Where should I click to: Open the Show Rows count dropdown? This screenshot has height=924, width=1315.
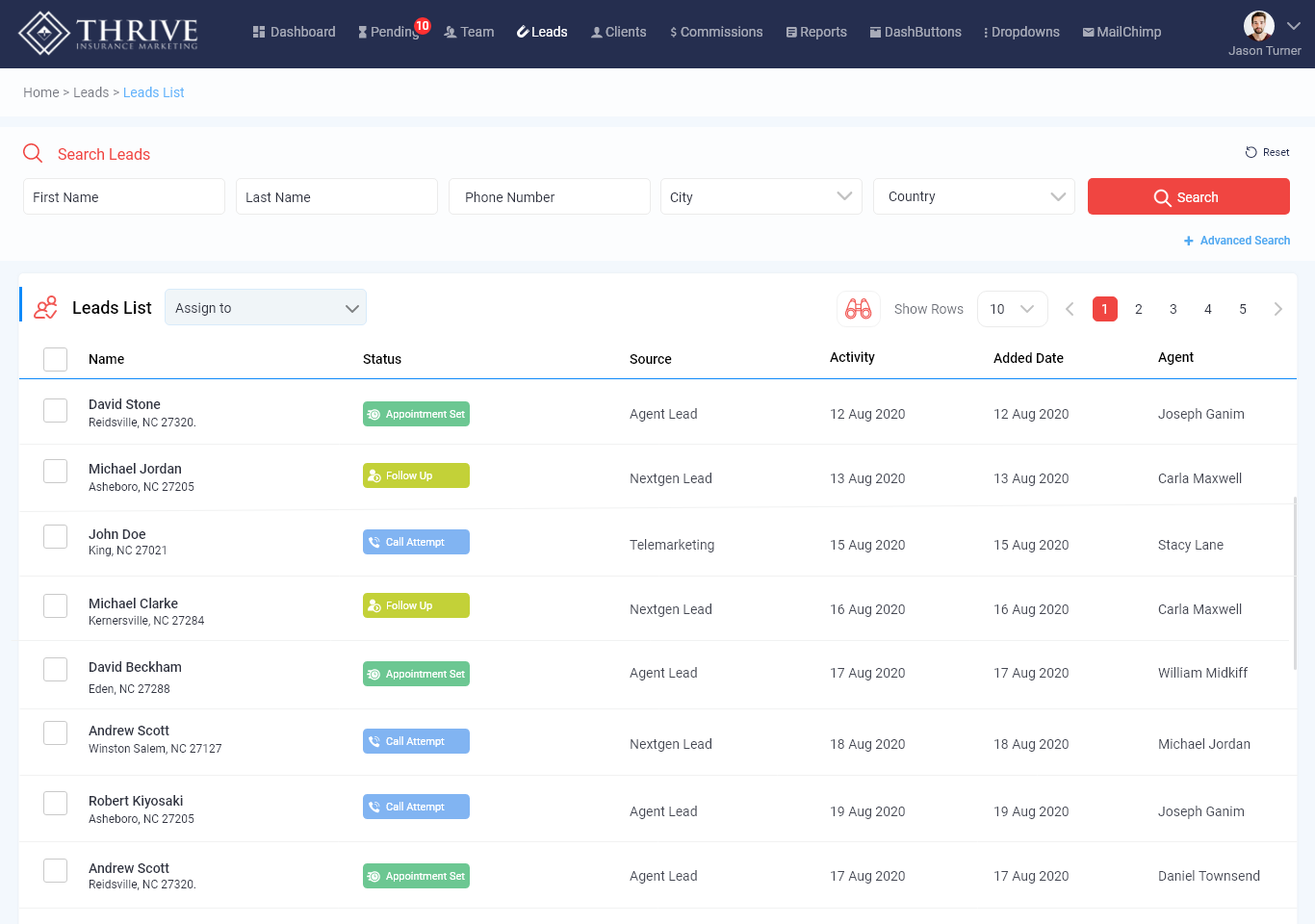pyautogui.click(x=1013, y=309)
